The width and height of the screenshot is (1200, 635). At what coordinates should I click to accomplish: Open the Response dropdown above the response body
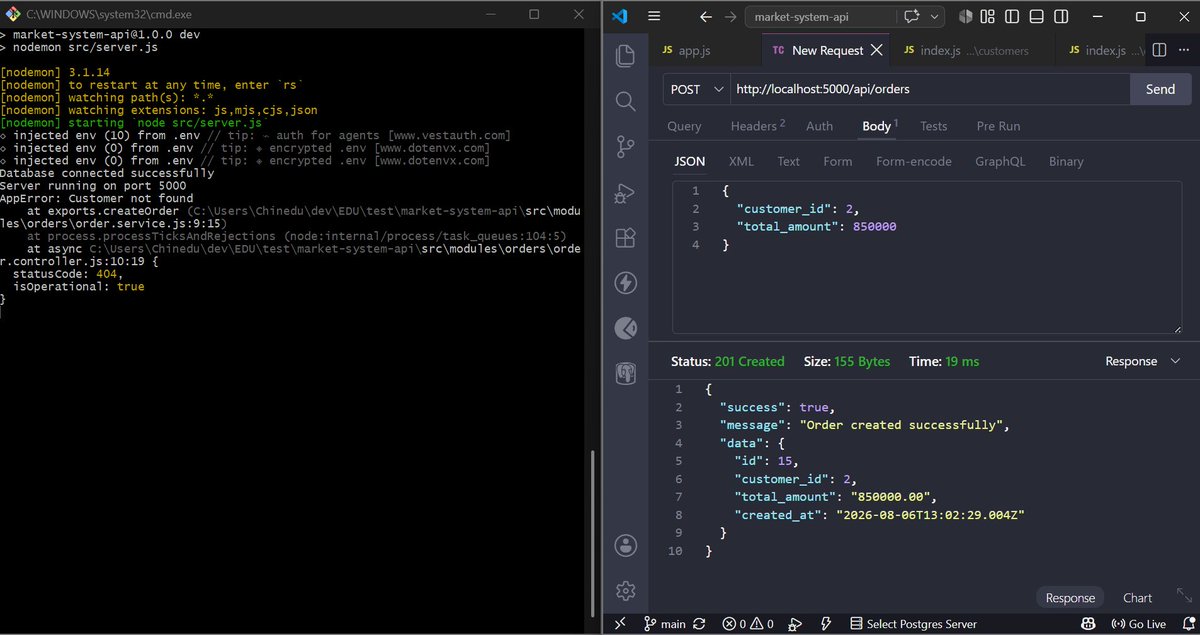click(1142, 361)
